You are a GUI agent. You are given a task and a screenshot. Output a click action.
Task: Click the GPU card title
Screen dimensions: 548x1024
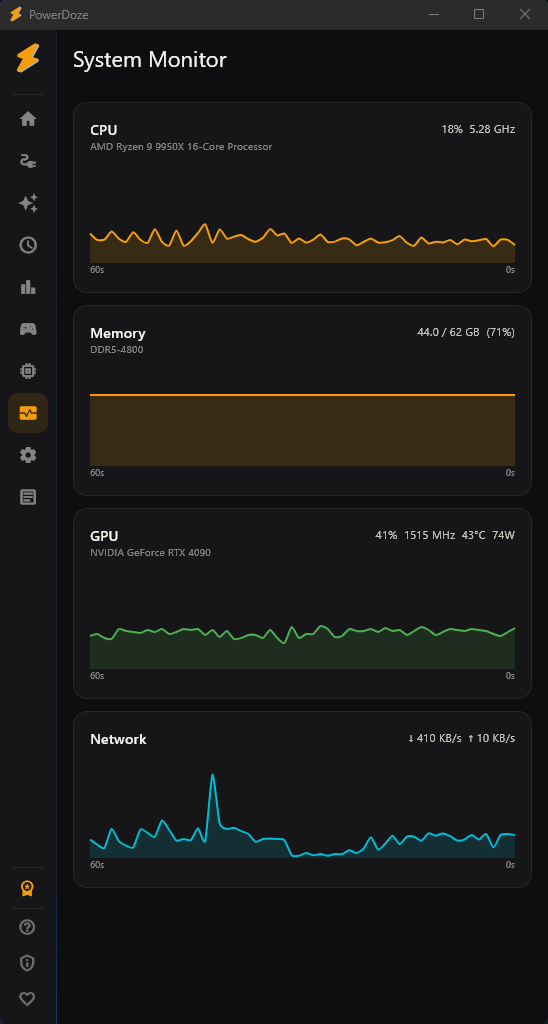coord(104,536)
